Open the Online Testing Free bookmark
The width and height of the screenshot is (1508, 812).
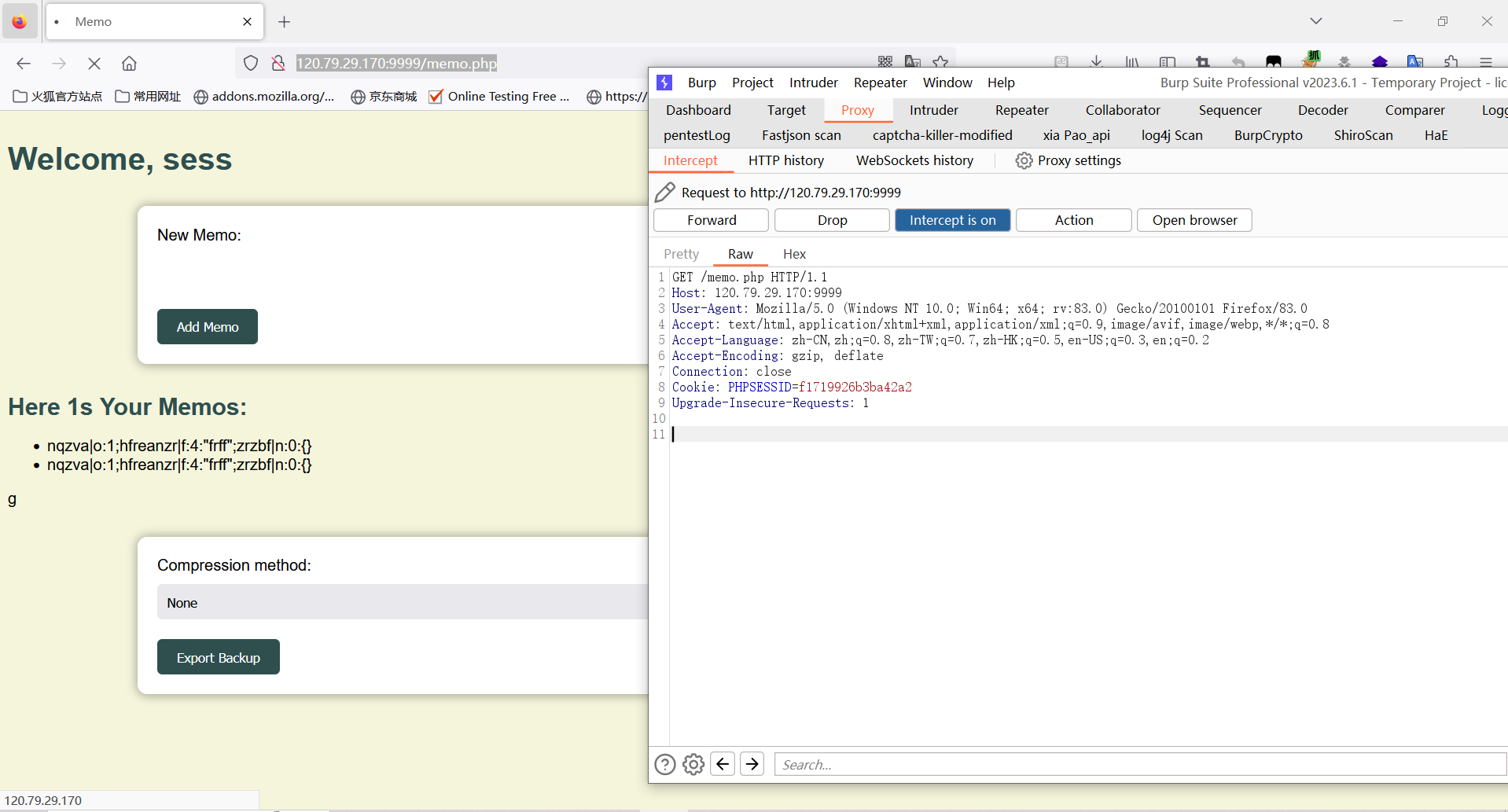tap(498, 96)
